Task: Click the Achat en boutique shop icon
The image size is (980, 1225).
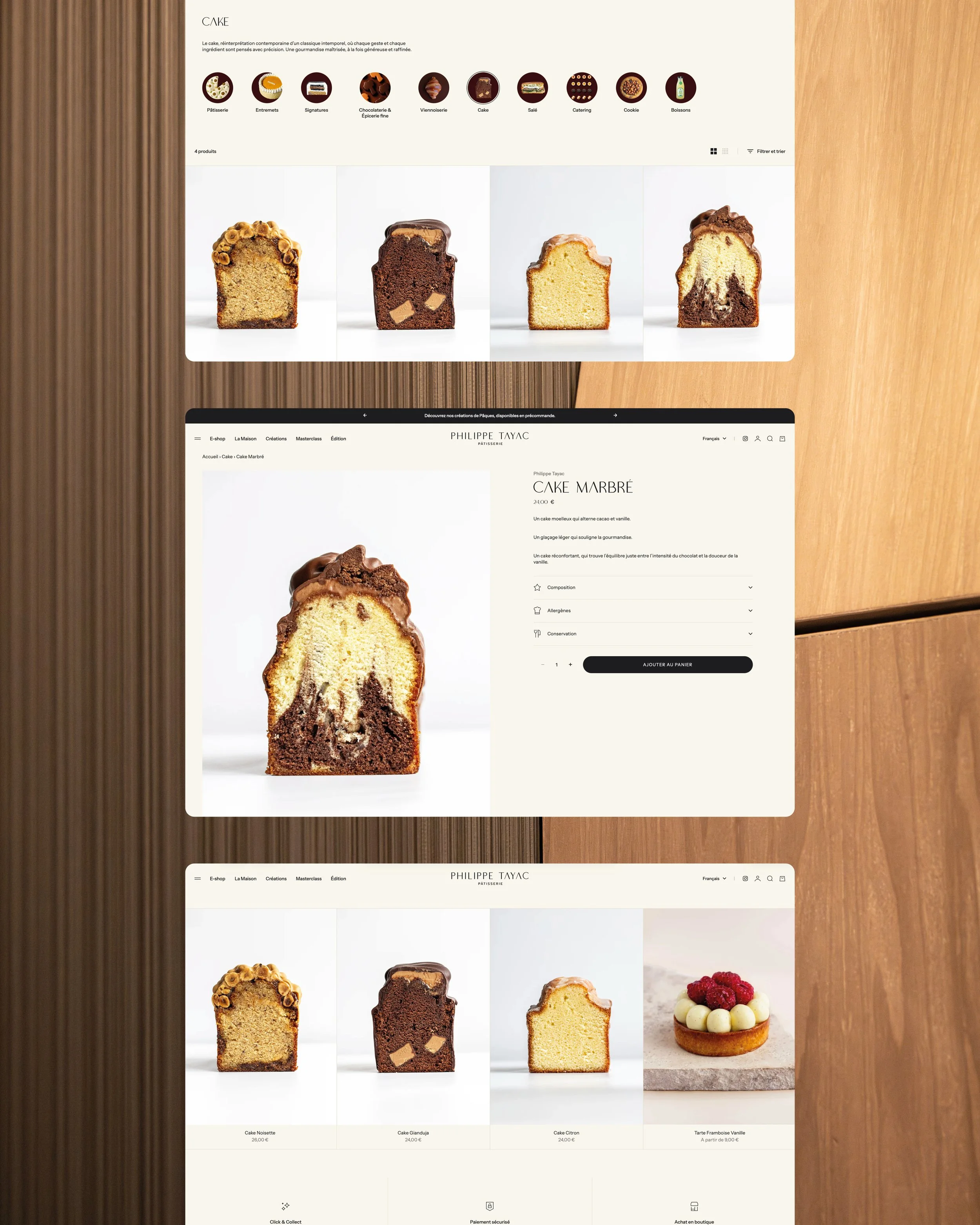Action: coord(694,1206)
